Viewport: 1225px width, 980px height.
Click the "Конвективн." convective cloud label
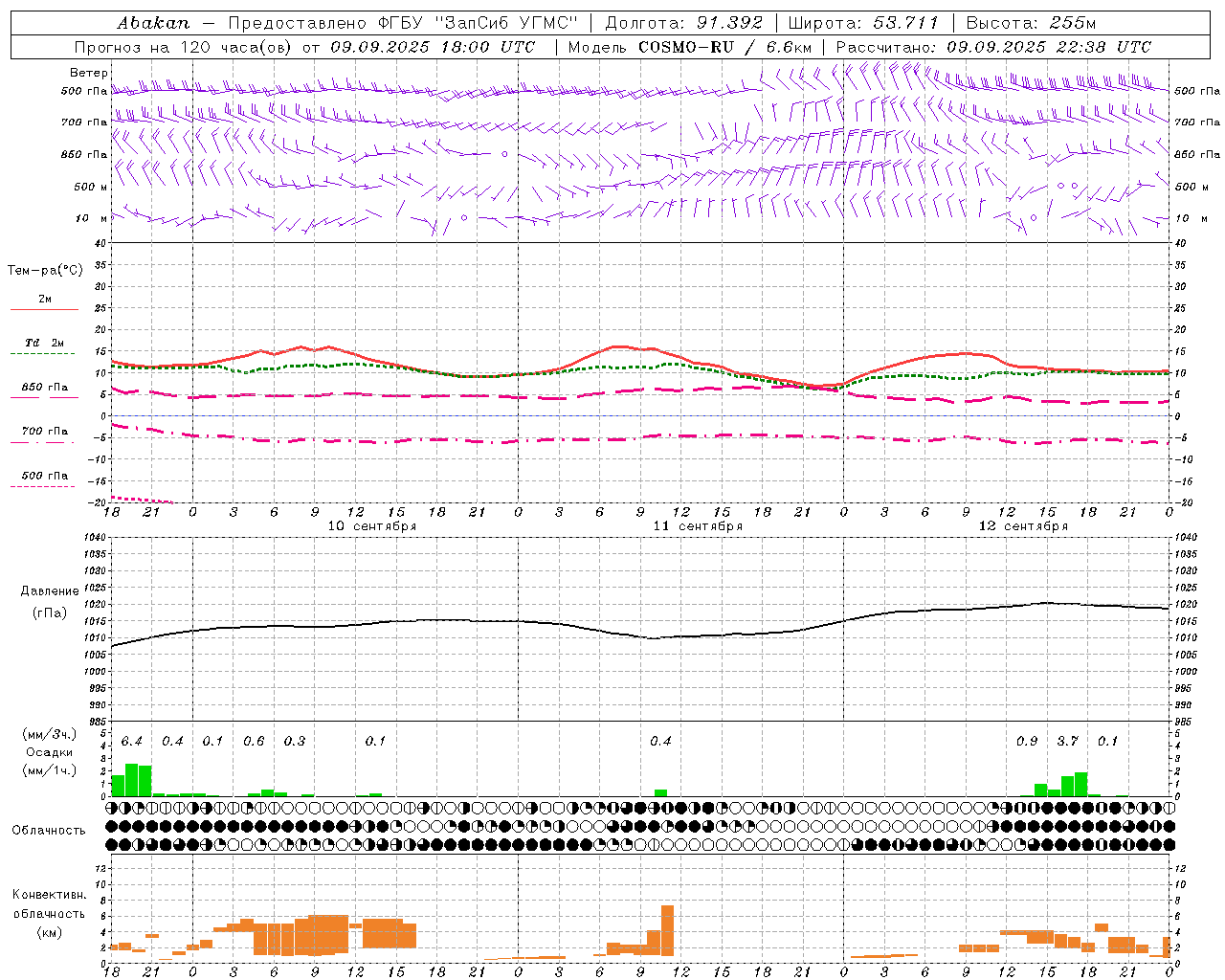[50, 895]
